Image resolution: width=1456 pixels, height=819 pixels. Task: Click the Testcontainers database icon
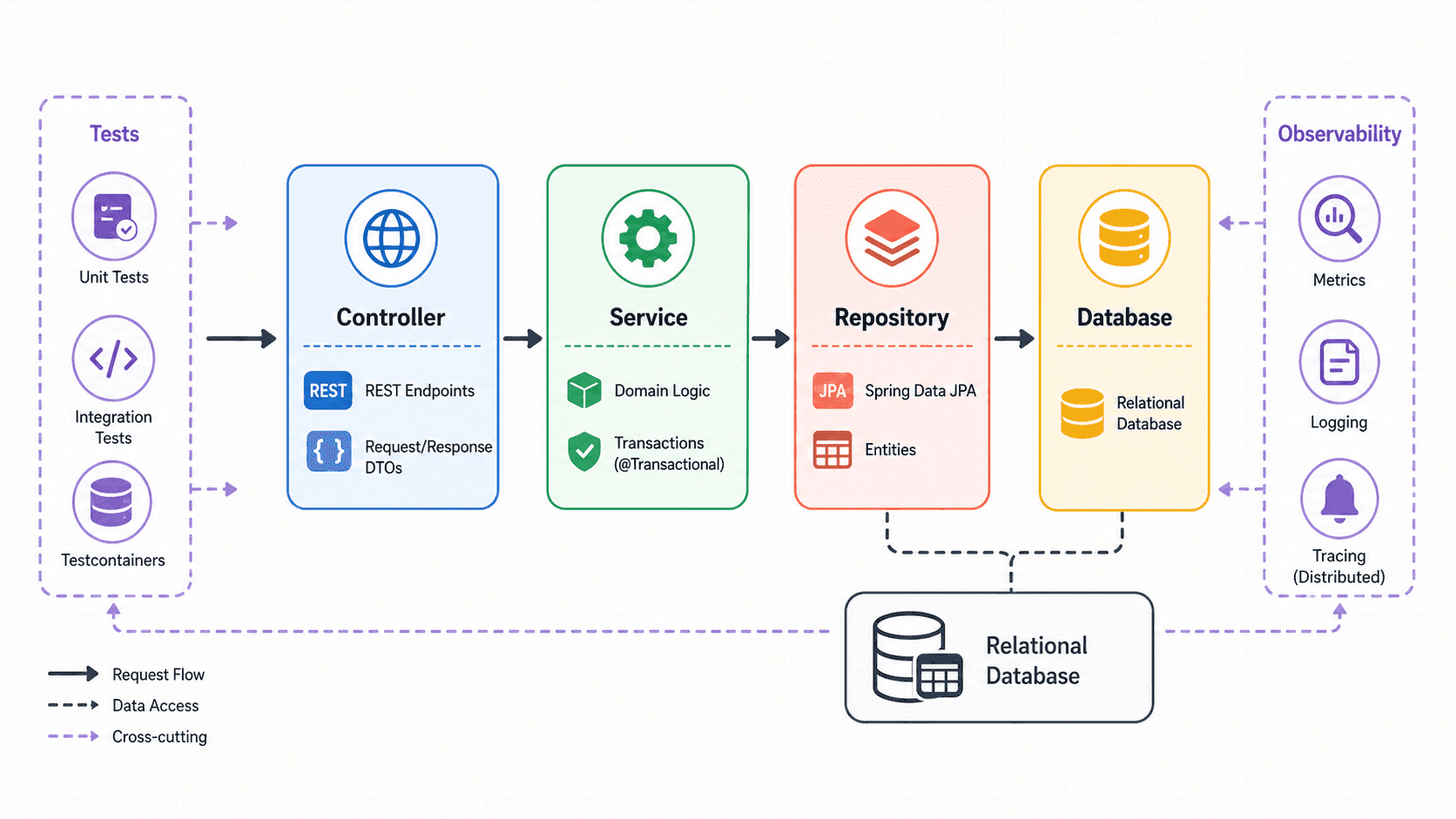(x=112, y=502)
